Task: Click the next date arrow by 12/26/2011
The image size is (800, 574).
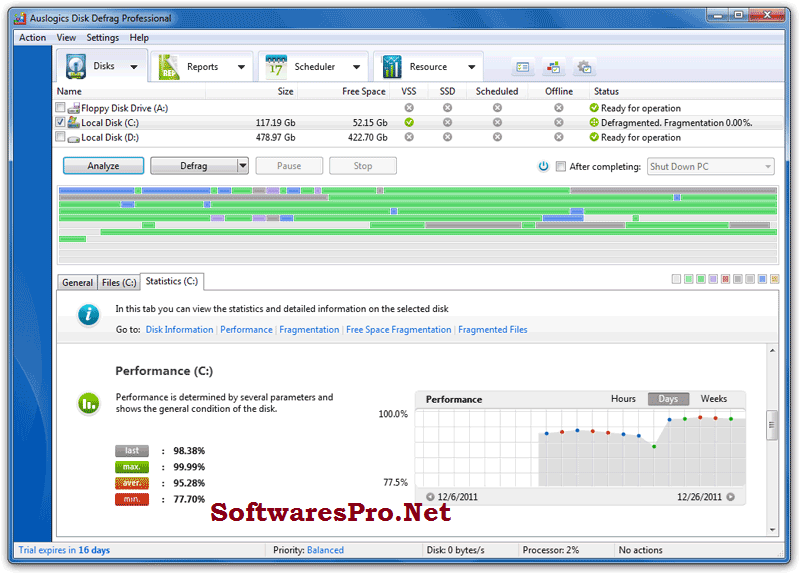Action: click(731, 497)
